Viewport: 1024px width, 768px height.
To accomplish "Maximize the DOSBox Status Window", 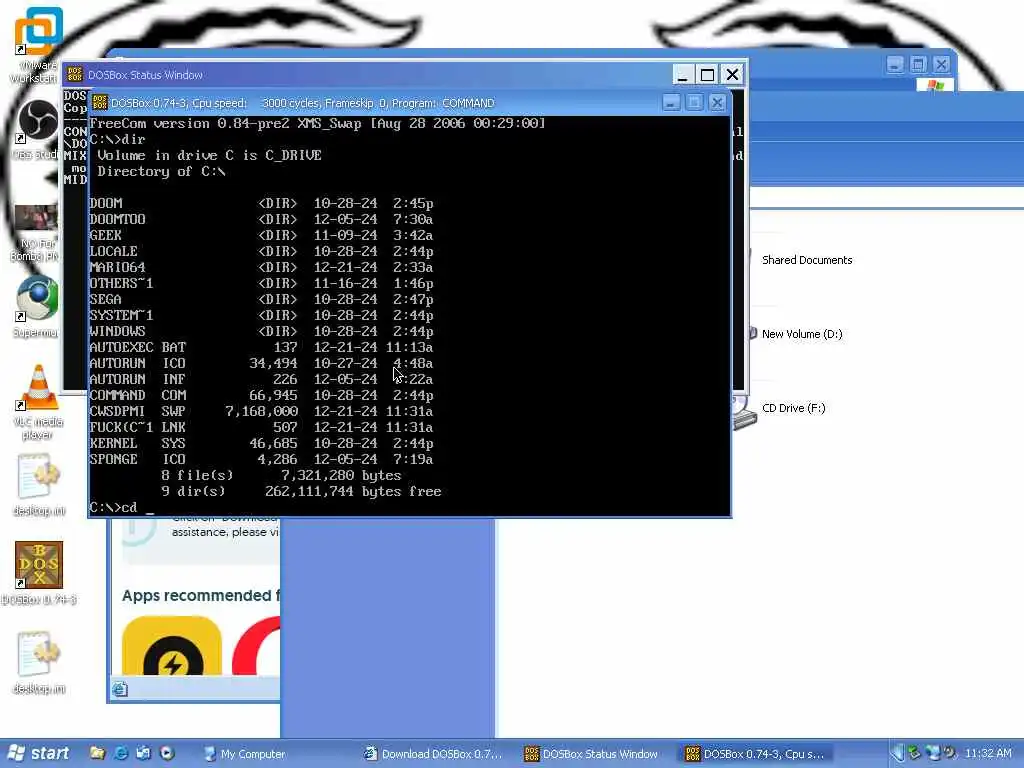I will click(707, 74).
